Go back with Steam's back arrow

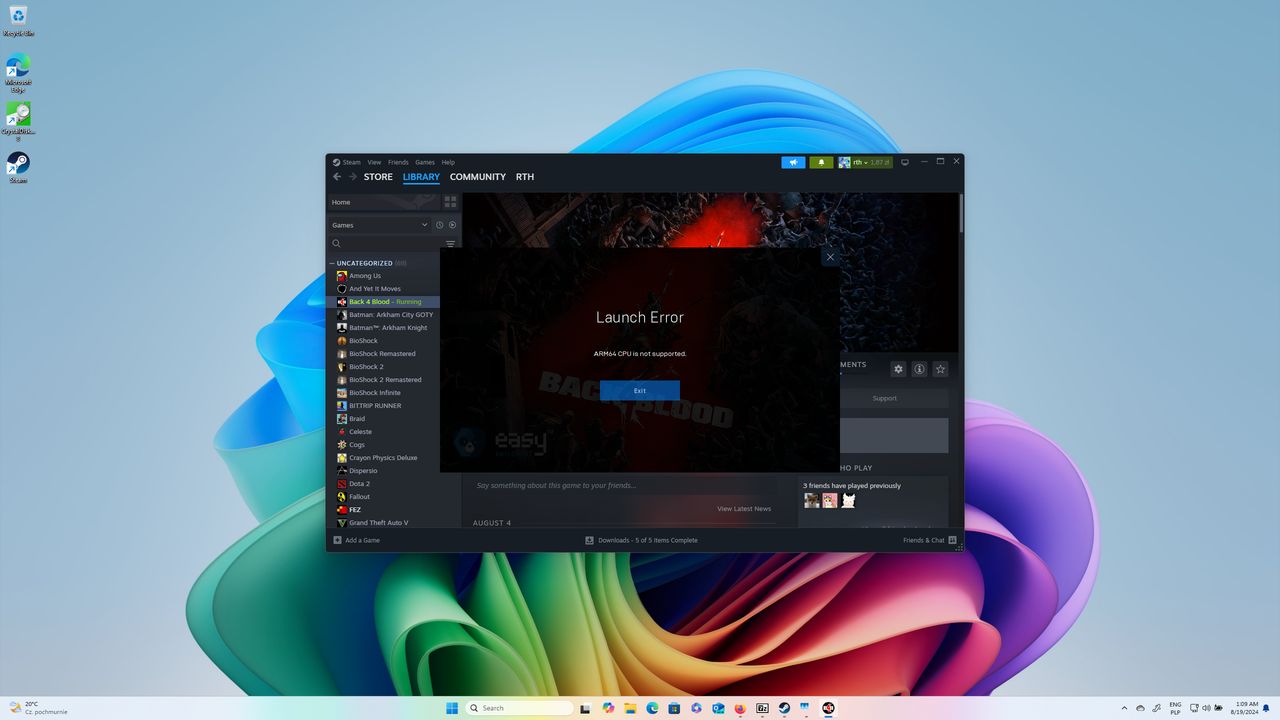(337, 177)
